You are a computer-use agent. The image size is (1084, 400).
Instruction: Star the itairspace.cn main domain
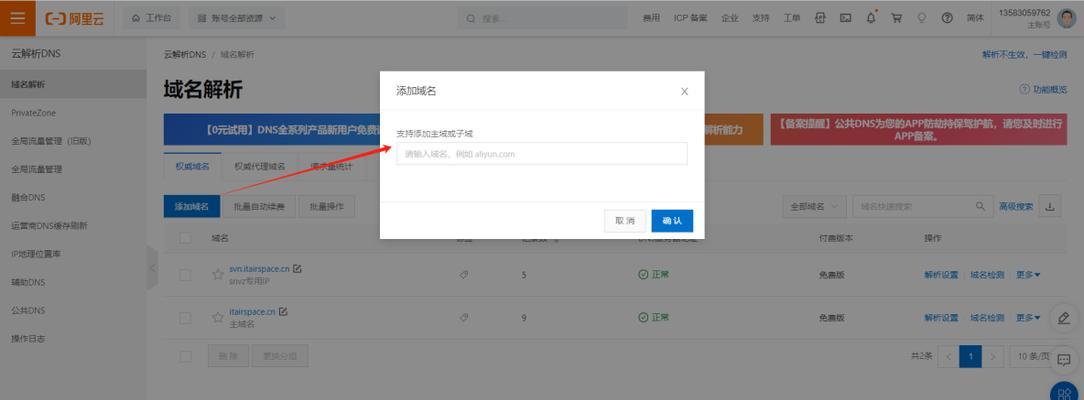pyautogui.click(x=218, y=318)
